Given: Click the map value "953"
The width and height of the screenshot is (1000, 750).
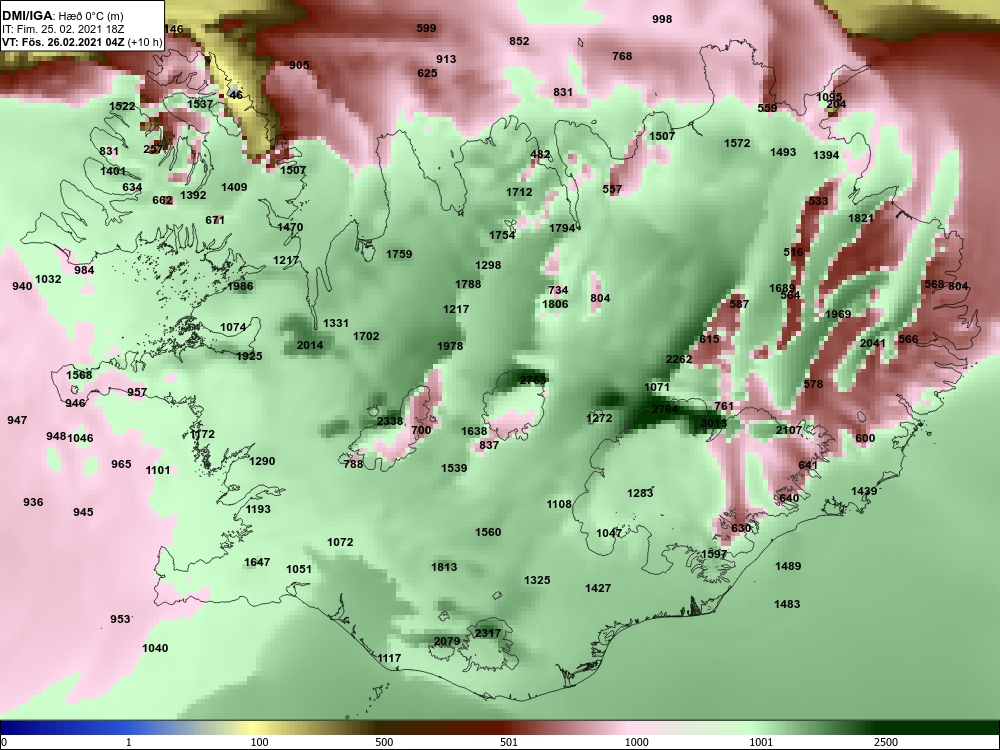Looking at the screenshot, I should pyautogui.click(x=120, y=619).
